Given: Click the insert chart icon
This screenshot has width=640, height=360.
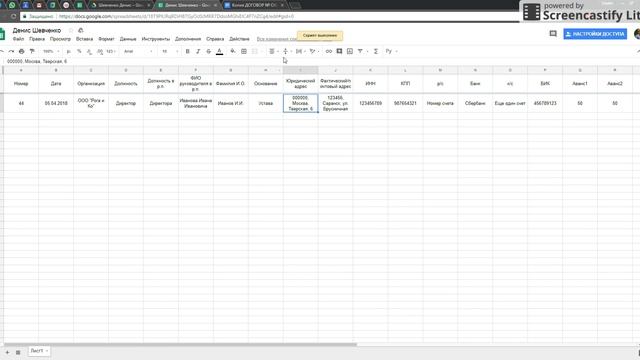Looking at the screenshot, I should click(x=350, y=51).
